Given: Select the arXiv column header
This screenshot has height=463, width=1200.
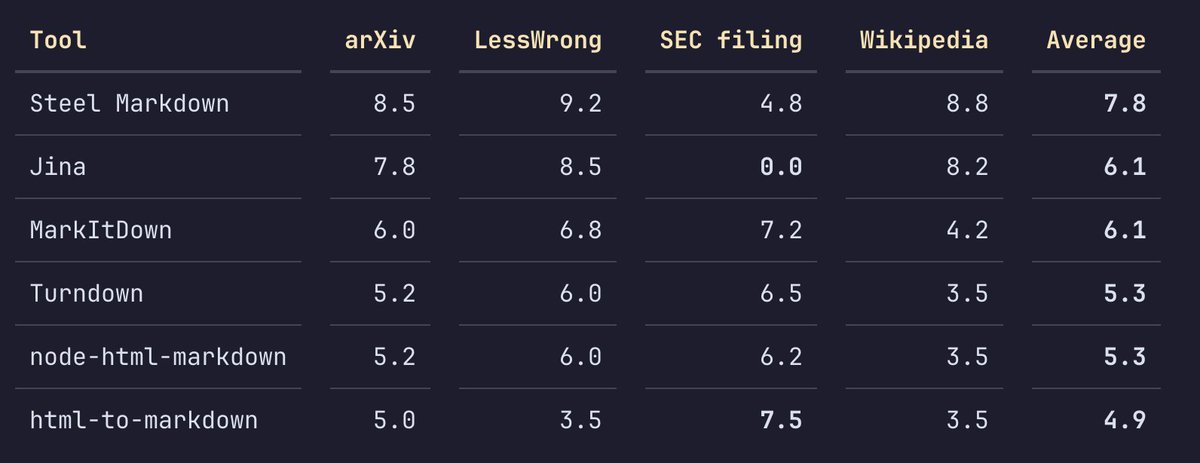Looking at the screenshot, I should (380, 41).
